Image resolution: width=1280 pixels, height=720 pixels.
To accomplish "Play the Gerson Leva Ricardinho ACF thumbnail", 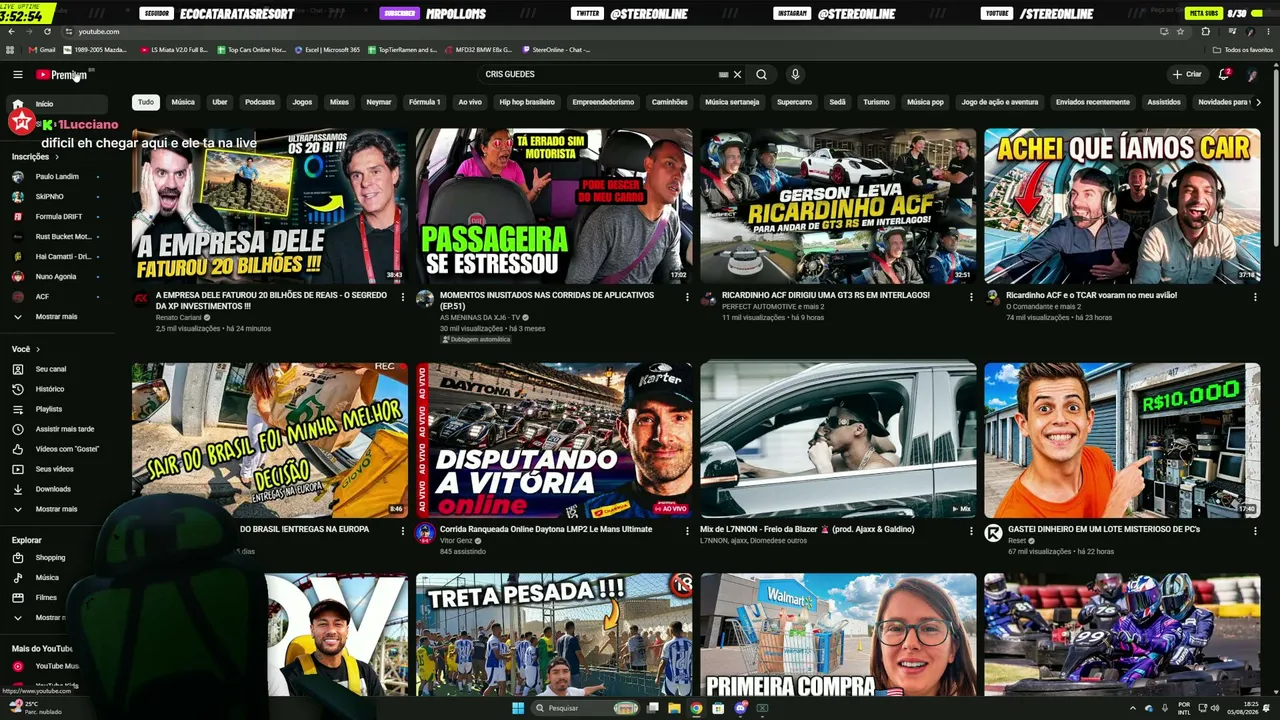I will click(x=838, y=206).
